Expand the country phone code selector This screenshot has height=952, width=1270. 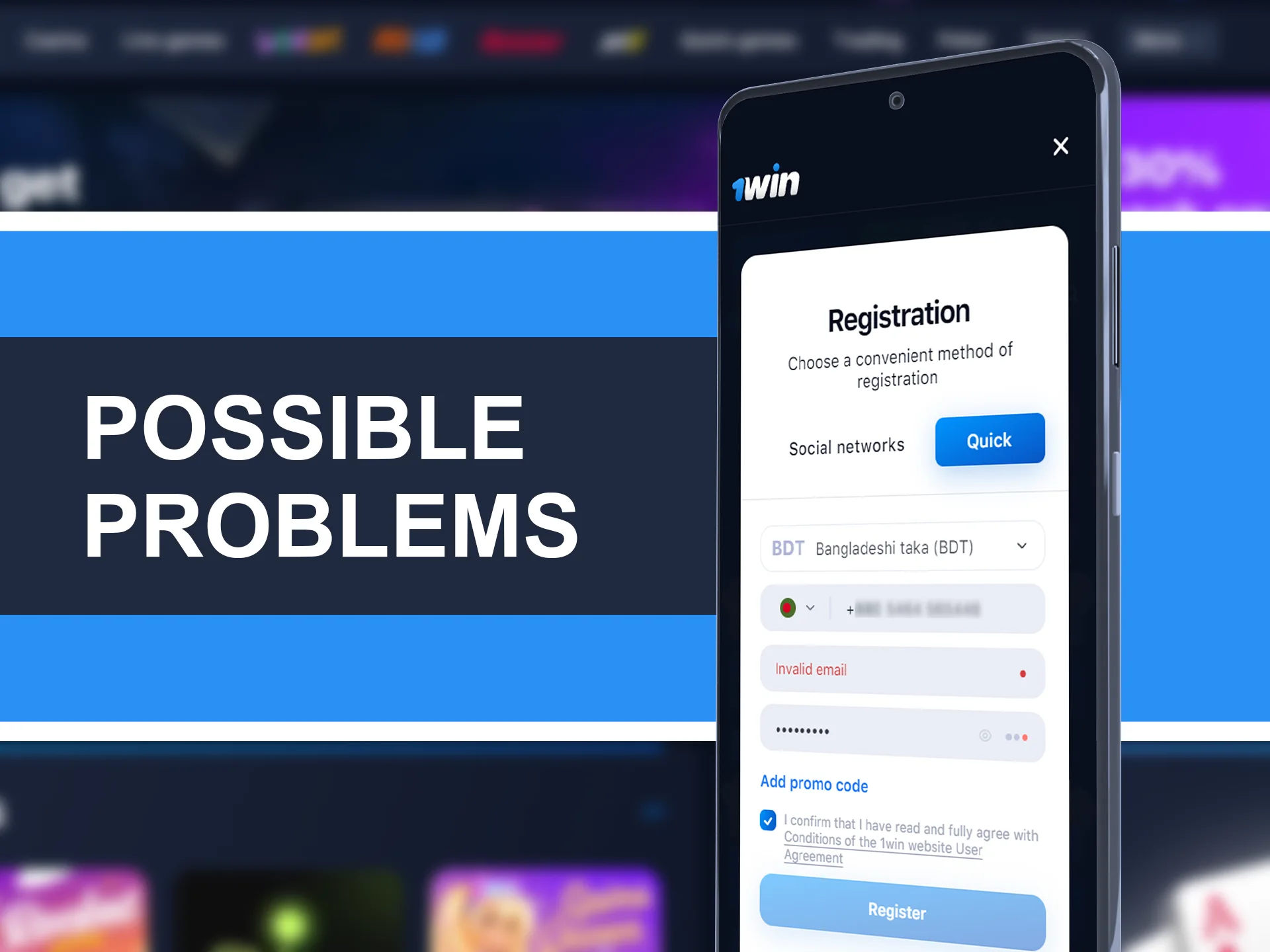pos(800,609)
